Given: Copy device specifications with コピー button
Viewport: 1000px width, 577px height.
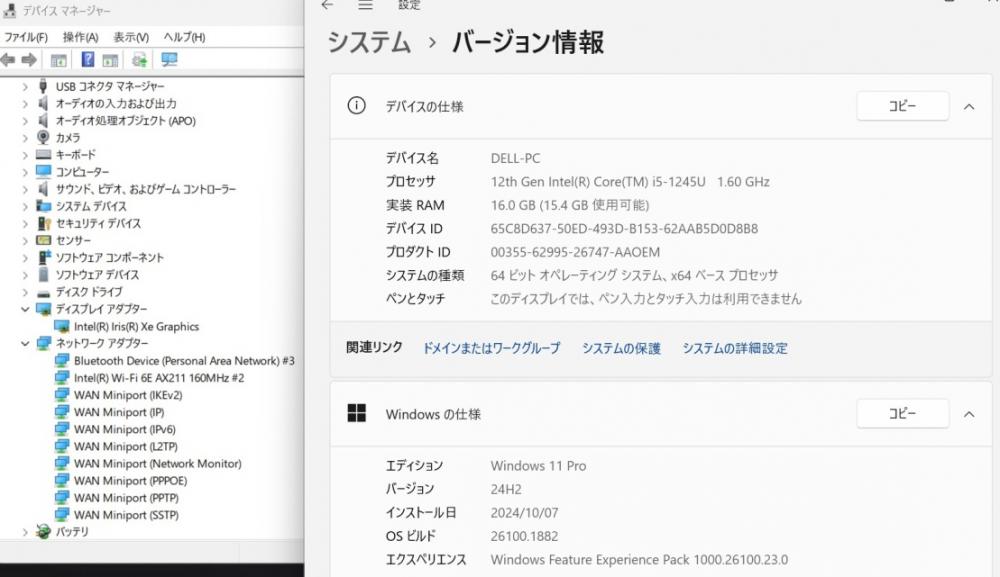Looking at the screenshot, I should coord(902,106).
